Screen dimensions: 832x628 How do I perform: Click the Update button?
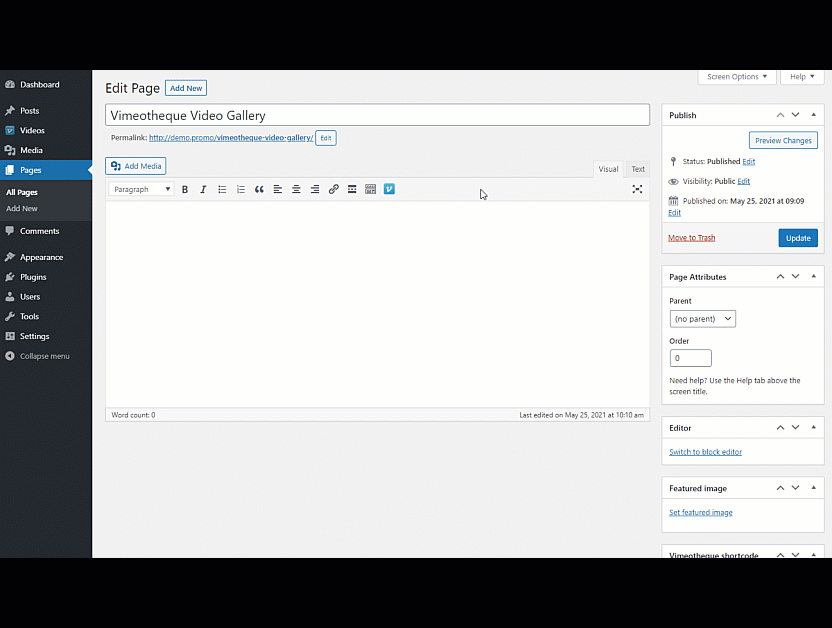point(798,238)
